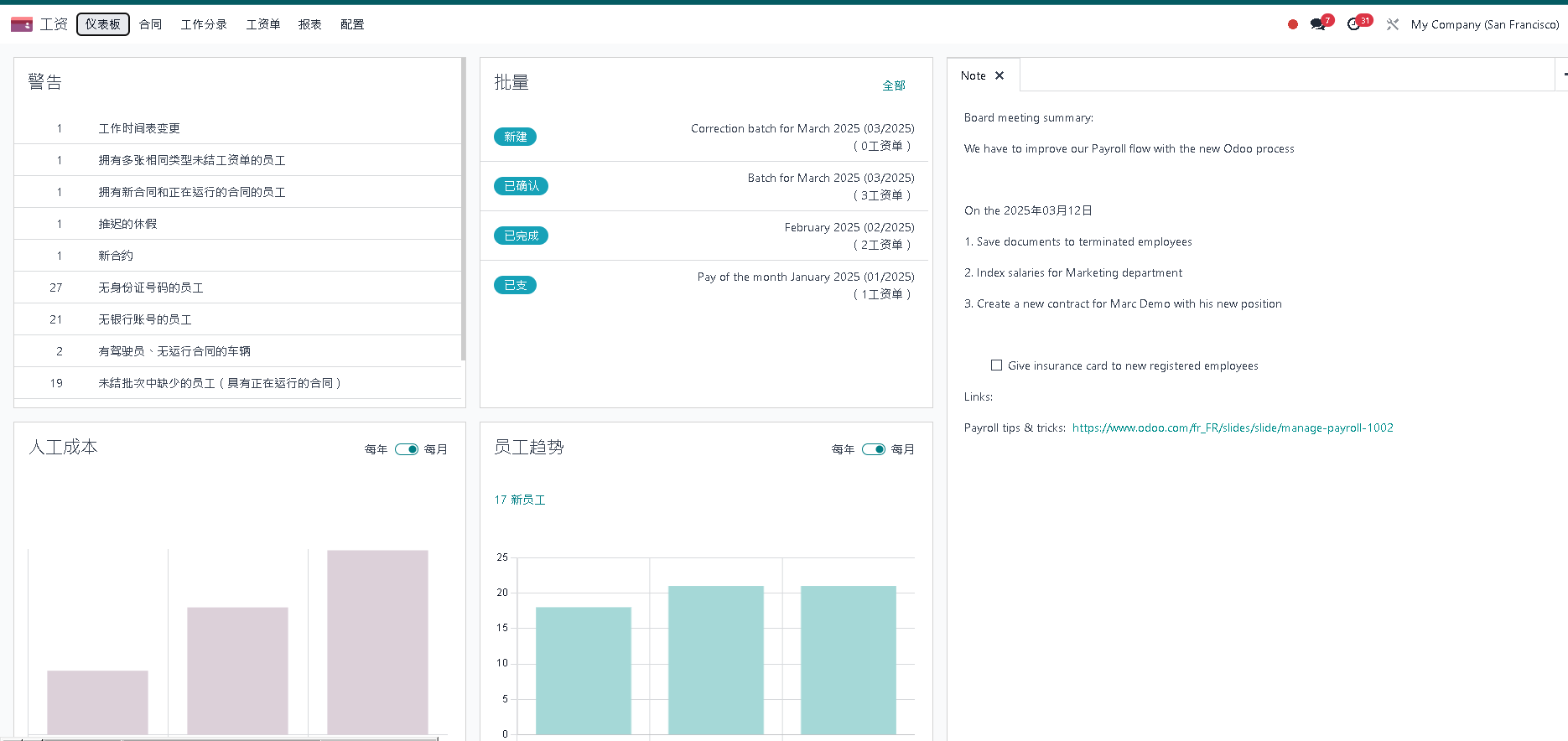1568x741 pixels.
Task: Click the red recording status dot
Action: (1292, 24)
